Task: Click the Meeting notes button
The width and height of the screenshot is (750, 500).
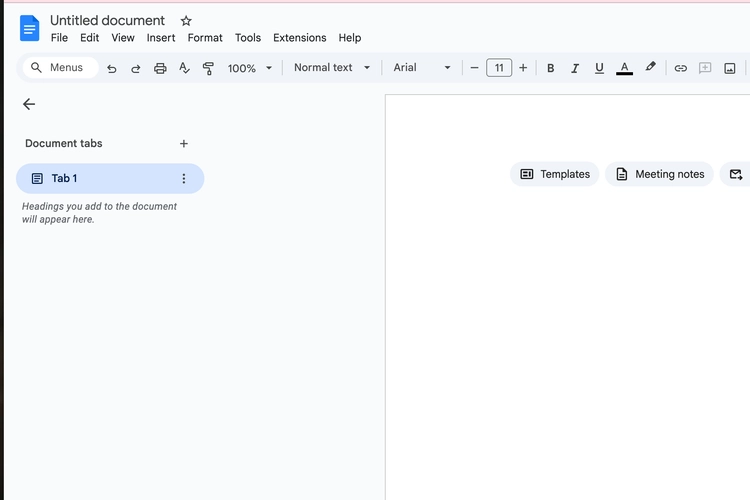Action: pyautogui.click(x=659, y=174)
